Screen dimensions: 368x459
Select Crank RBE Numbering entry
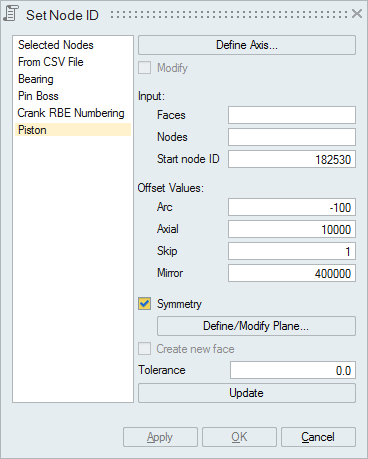tap(73, 113)
